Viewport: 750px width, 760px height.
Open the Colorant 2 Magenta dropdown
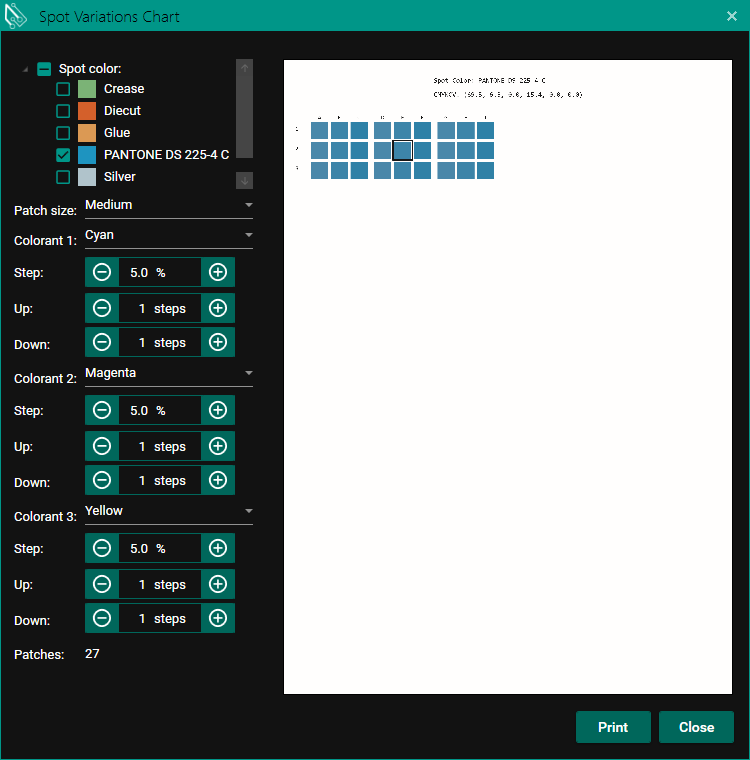[169, 373]
